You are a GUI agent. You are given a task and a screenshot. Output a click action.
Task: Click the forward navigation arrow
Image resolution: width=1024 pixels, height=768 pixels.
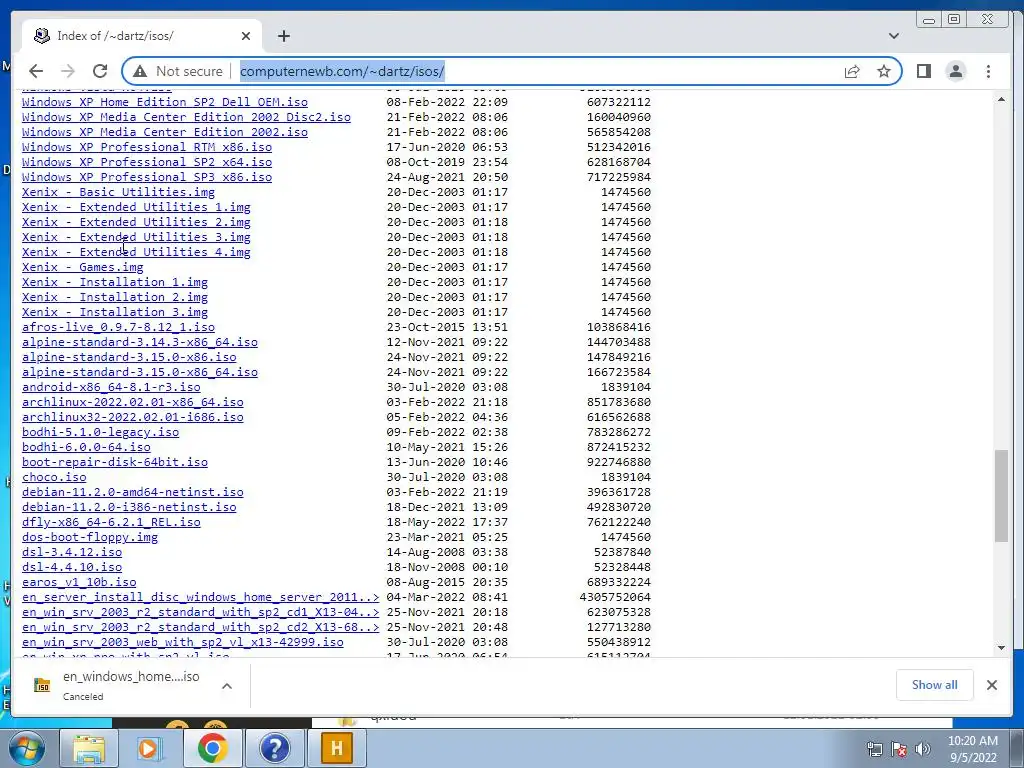(x=68, y=71)
